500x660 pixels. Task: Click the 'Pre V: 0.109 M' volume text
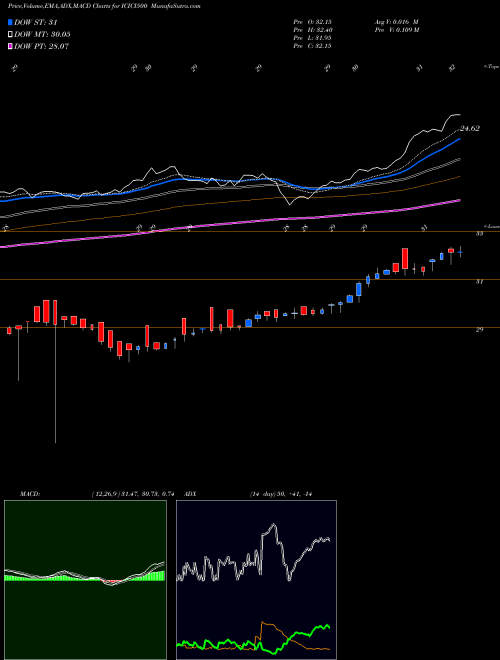pos(396,30)
